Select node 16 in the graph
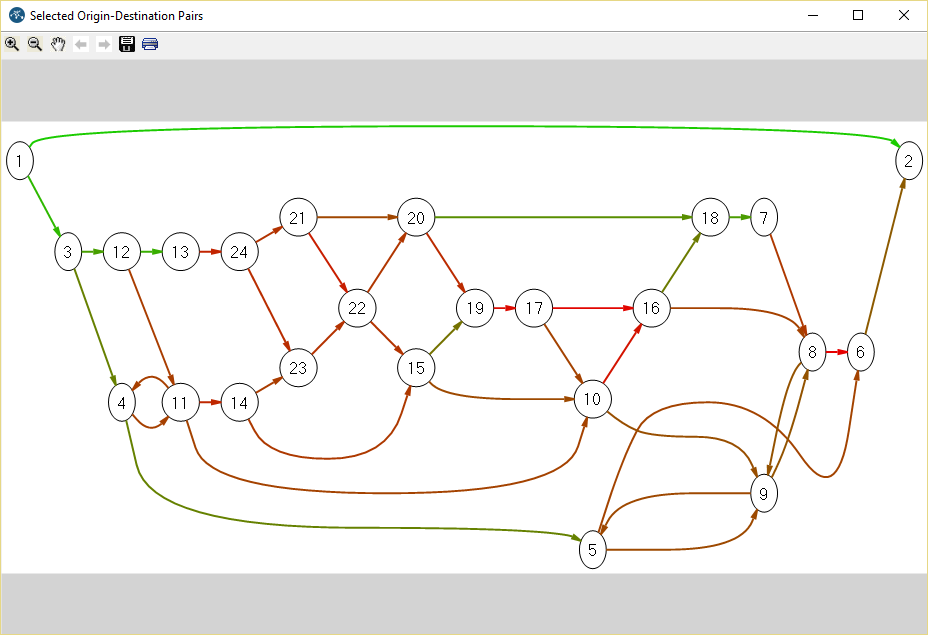Screen dimensions: 928x635 point(651,308)
